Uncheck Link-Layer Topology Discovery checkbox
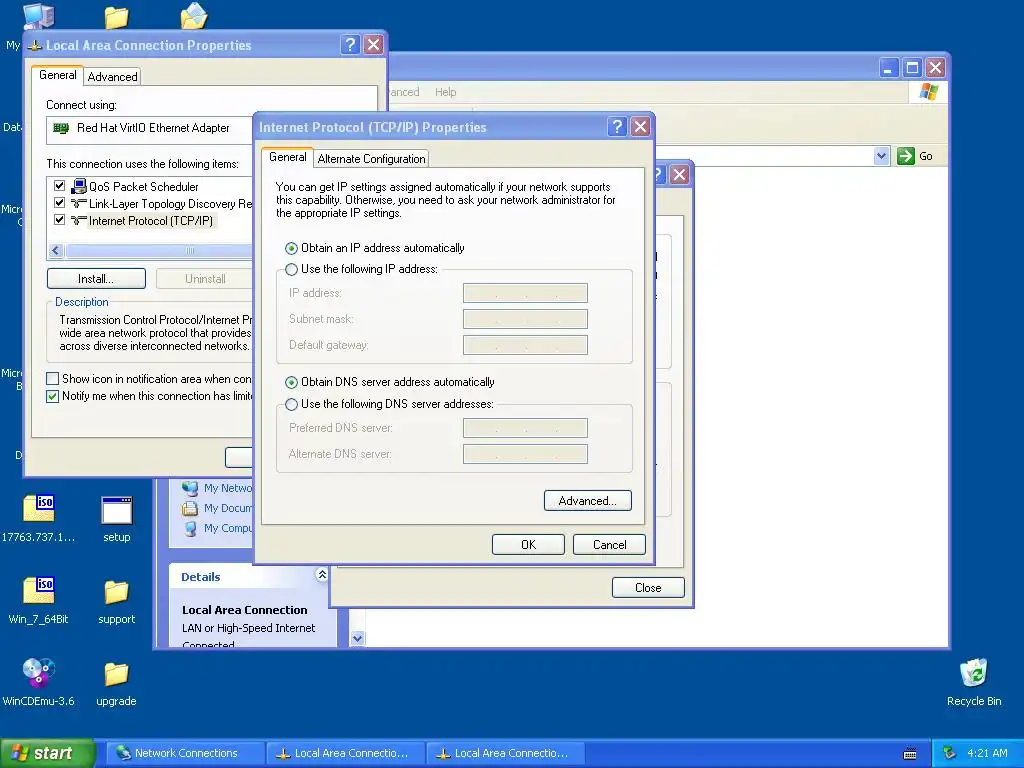This screenshot has height=768, width=1024. pyautogui.click(x=59, y=202)
